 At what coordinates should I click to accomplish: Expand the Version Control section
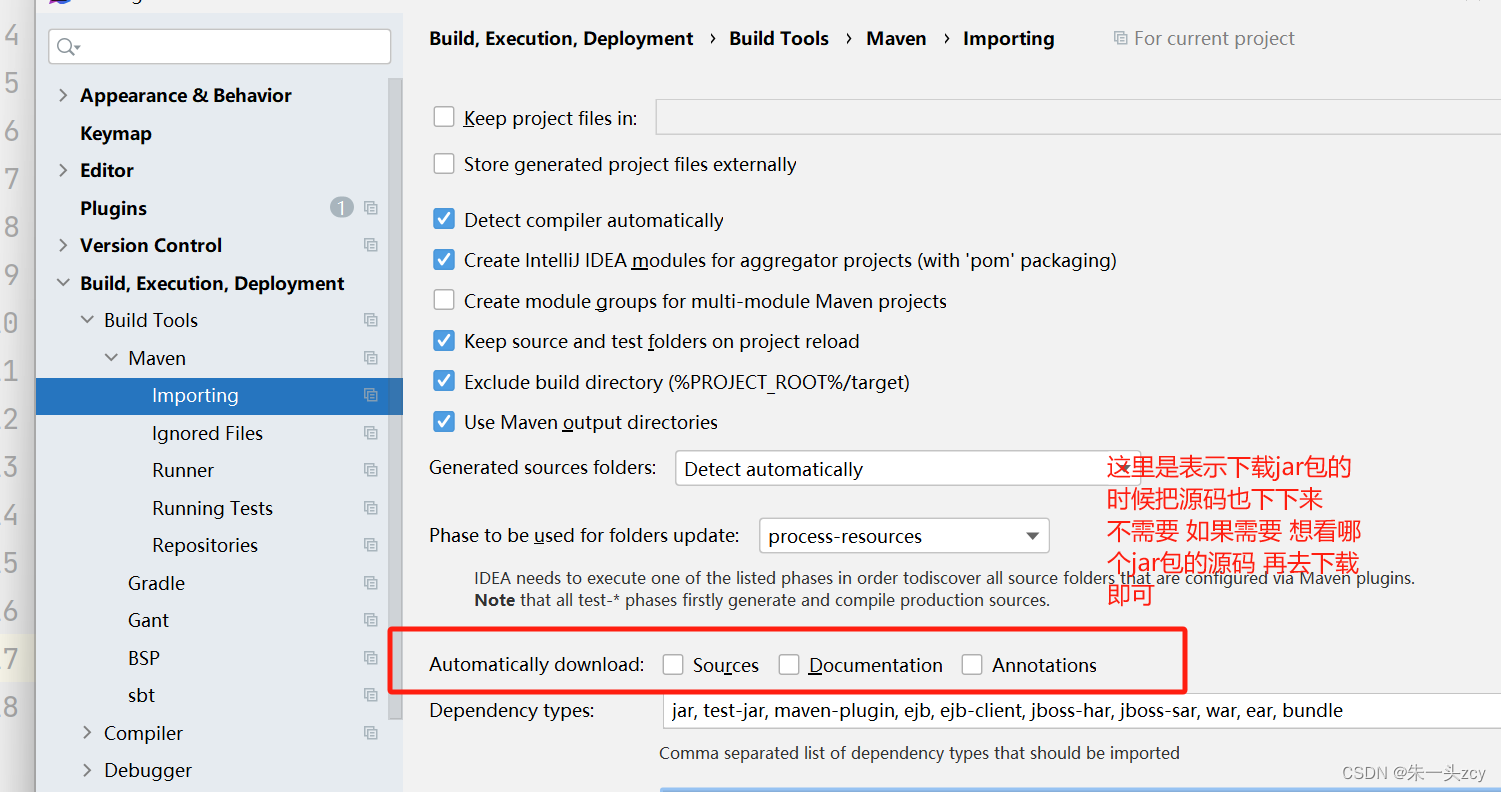tap(63, 245)
